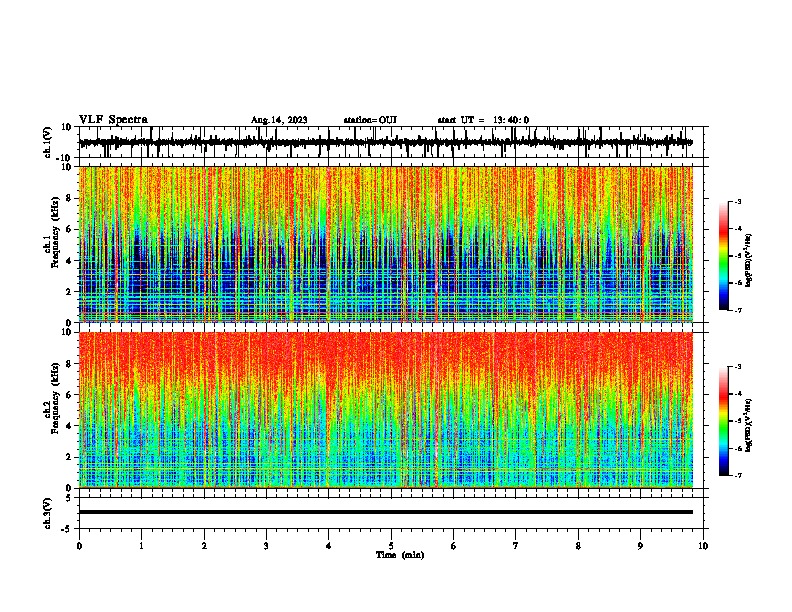The height and width of the screenshot is (612, 792).
Task: Click the -7 label on ch.1 color bar
Action: coord(737,310)
